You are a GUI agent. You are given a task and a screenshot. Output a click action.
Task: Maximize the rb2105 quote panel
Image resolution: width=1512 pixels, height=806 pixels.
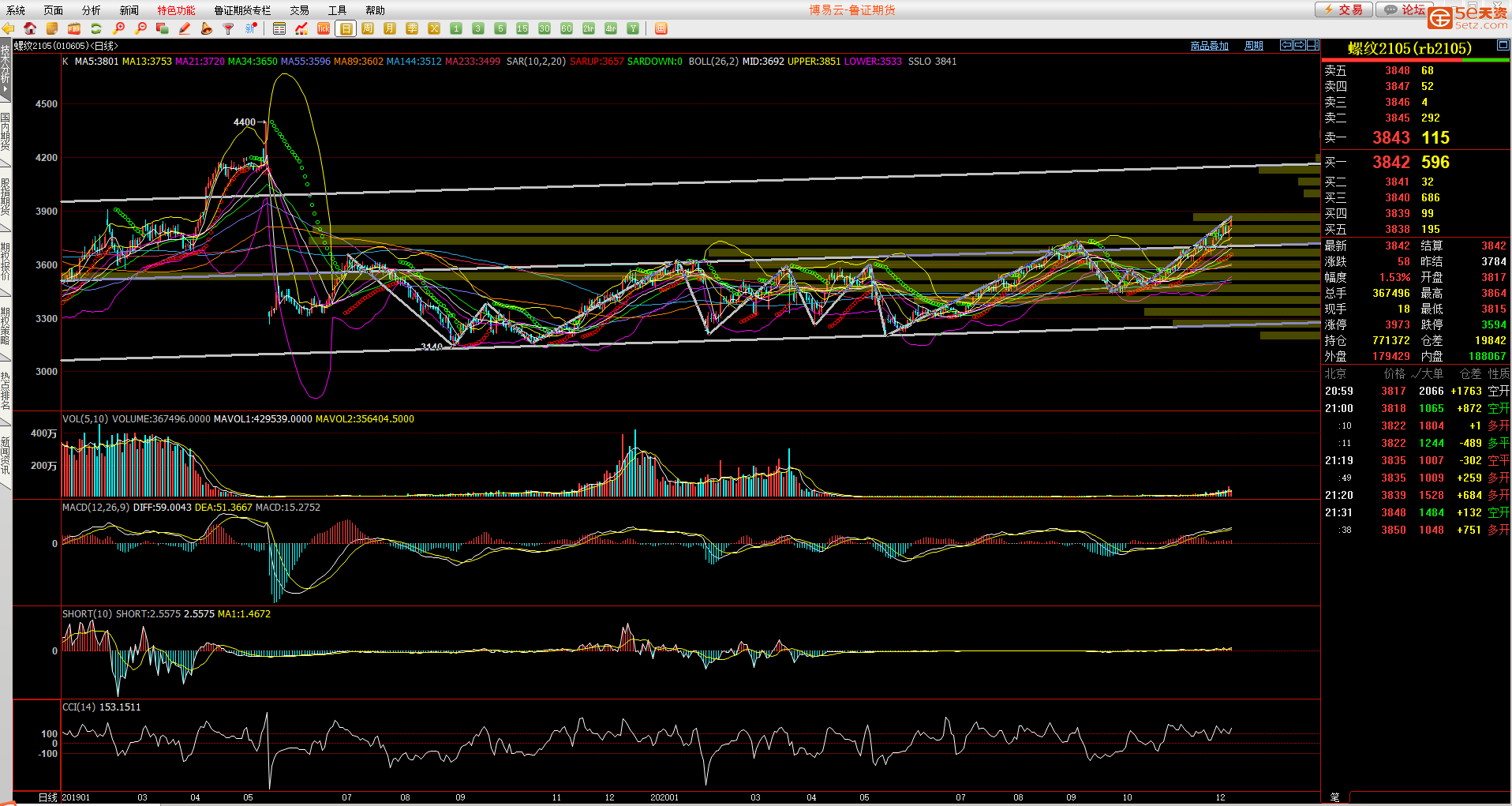(x=1503, y=47)
